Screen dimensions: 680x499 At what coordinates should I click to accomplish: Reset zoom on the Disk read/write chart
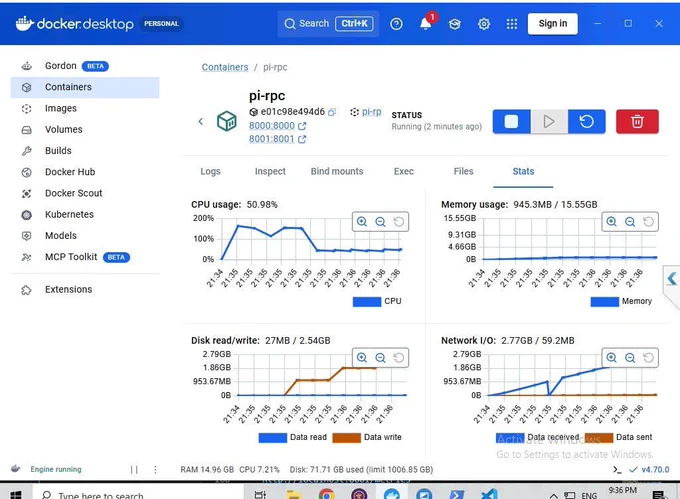click(x=399, y=358)
